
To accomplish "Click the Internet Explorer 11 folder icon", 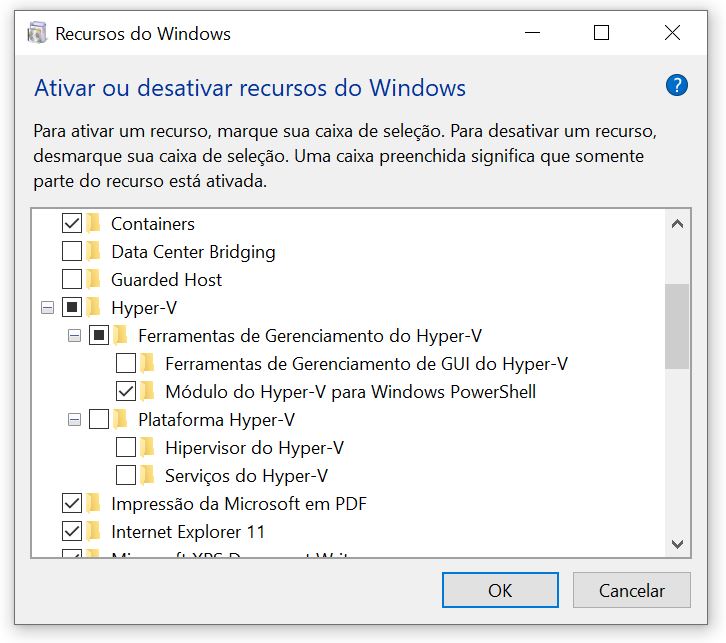I will (94, 531).
